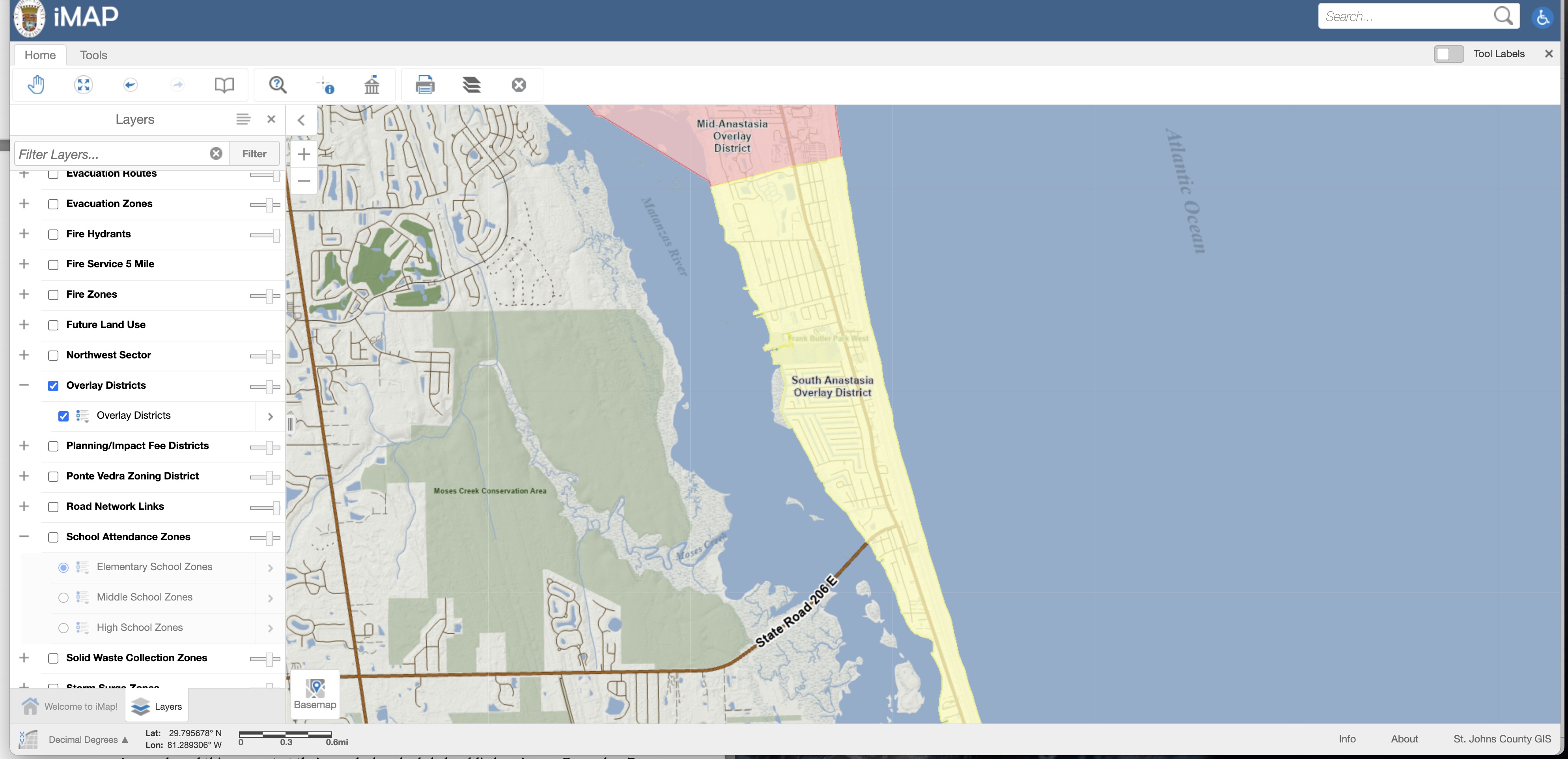Expand the Future Land Use layer
Screen dimensions: 1568x759
[24, 324]
